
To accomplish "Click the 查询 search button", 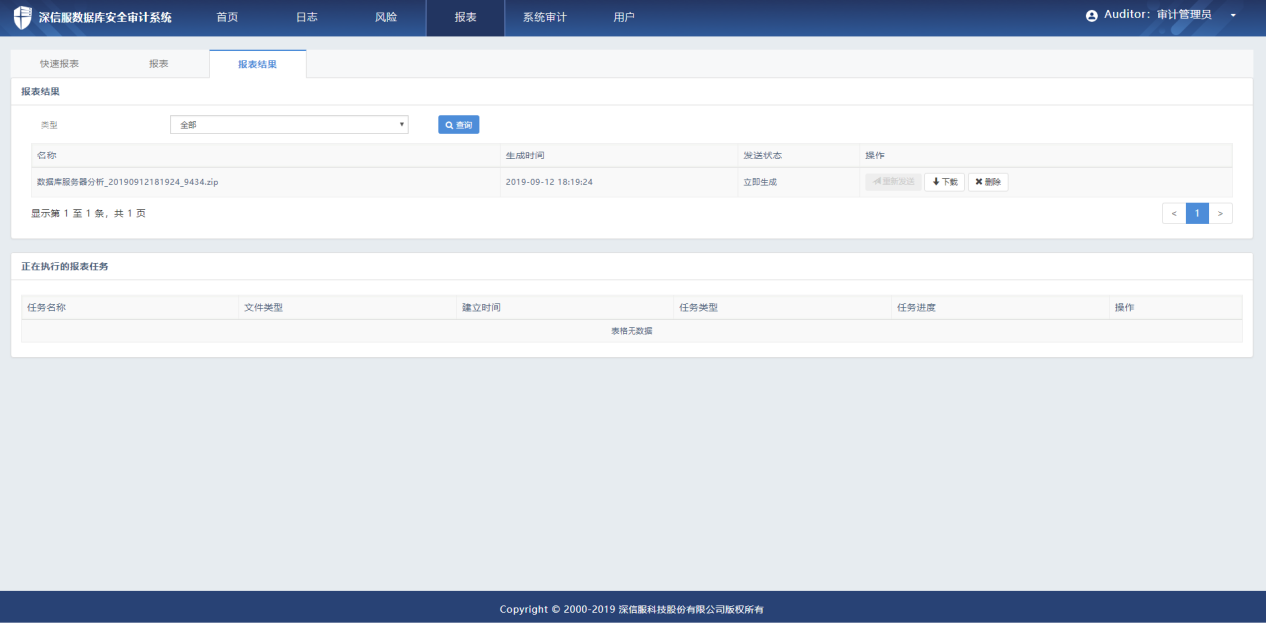I will 458,125.
